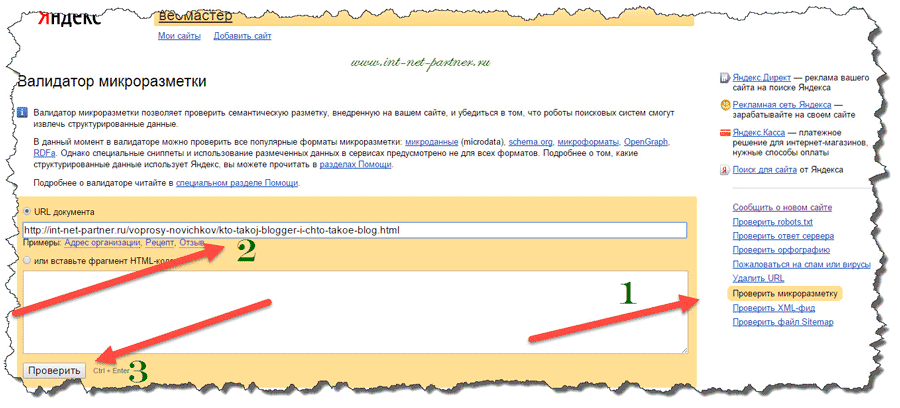The width and height of the screenshot is (900, 408).
Task: Open Сообщить о новом сайте
Action: coord(782,208)
